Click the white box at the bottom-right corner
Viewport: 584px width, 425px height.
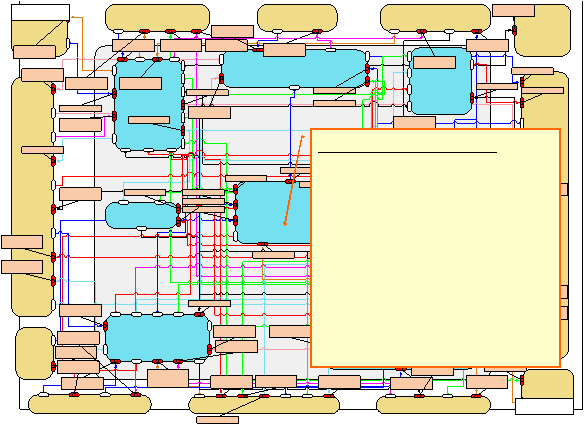[544, 406]
